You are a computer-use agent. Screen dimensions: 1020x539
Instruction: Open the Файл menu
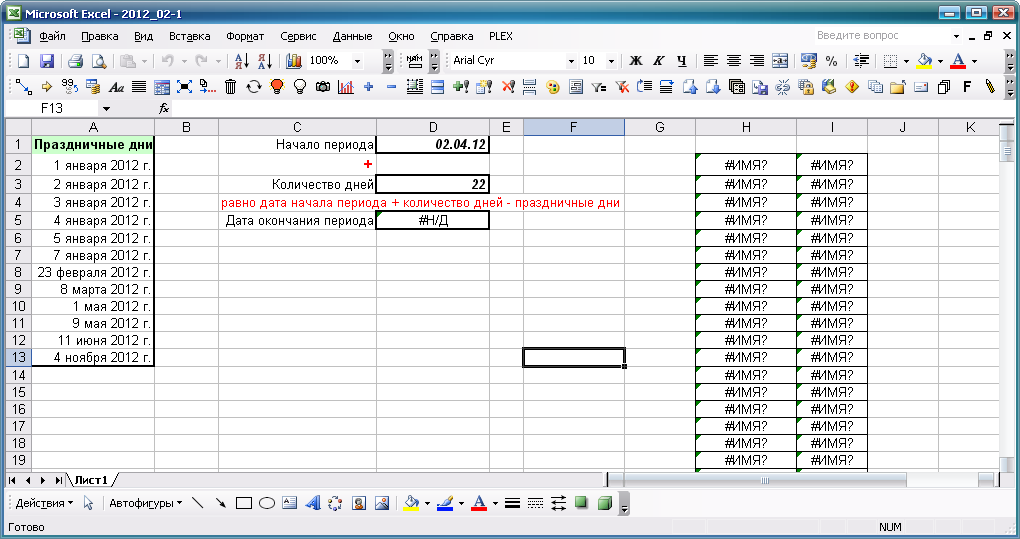click(x=52, y=36)
